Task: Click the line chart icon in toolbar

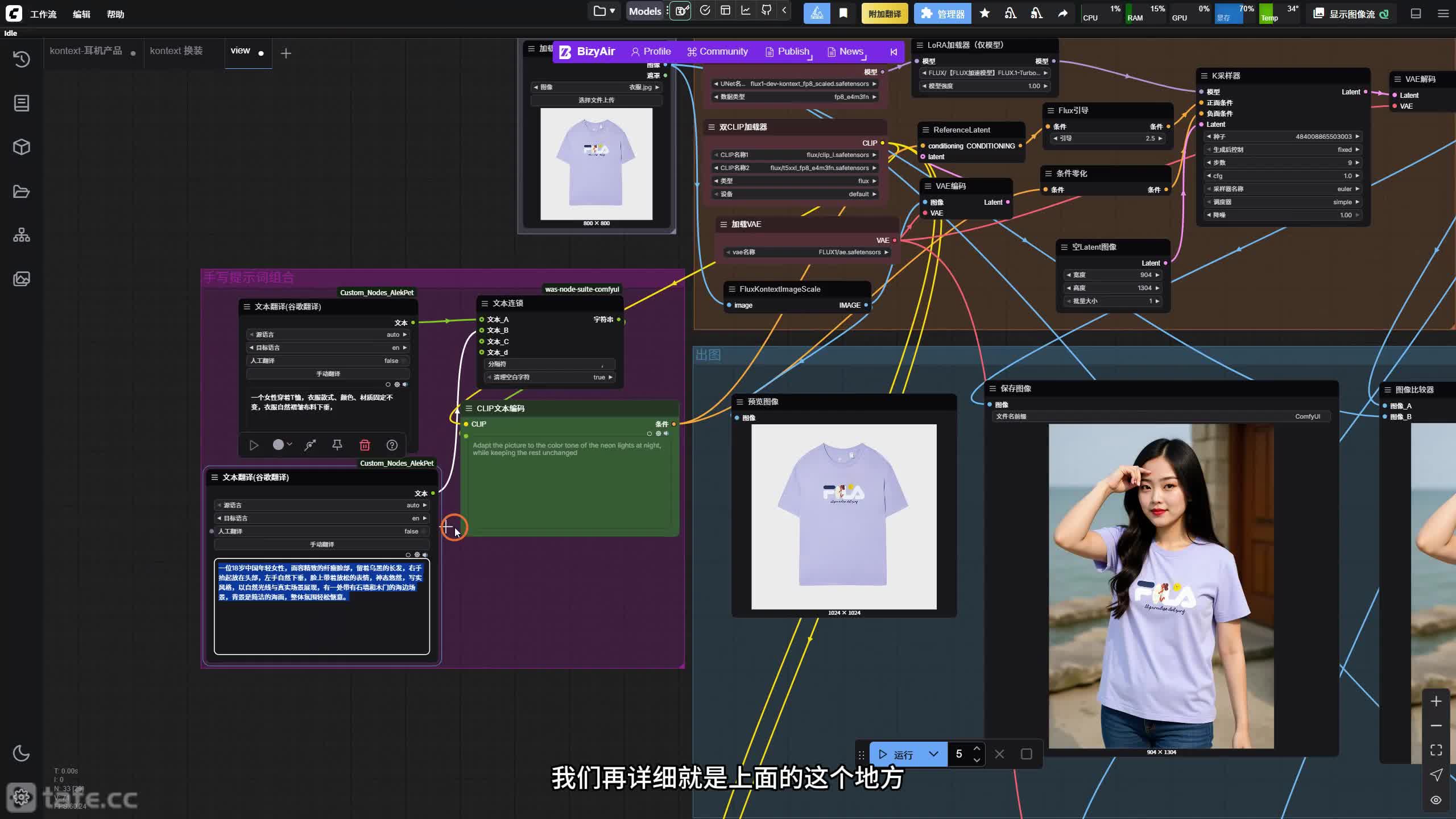Action: pyautogui.click(x=746, y=11)
